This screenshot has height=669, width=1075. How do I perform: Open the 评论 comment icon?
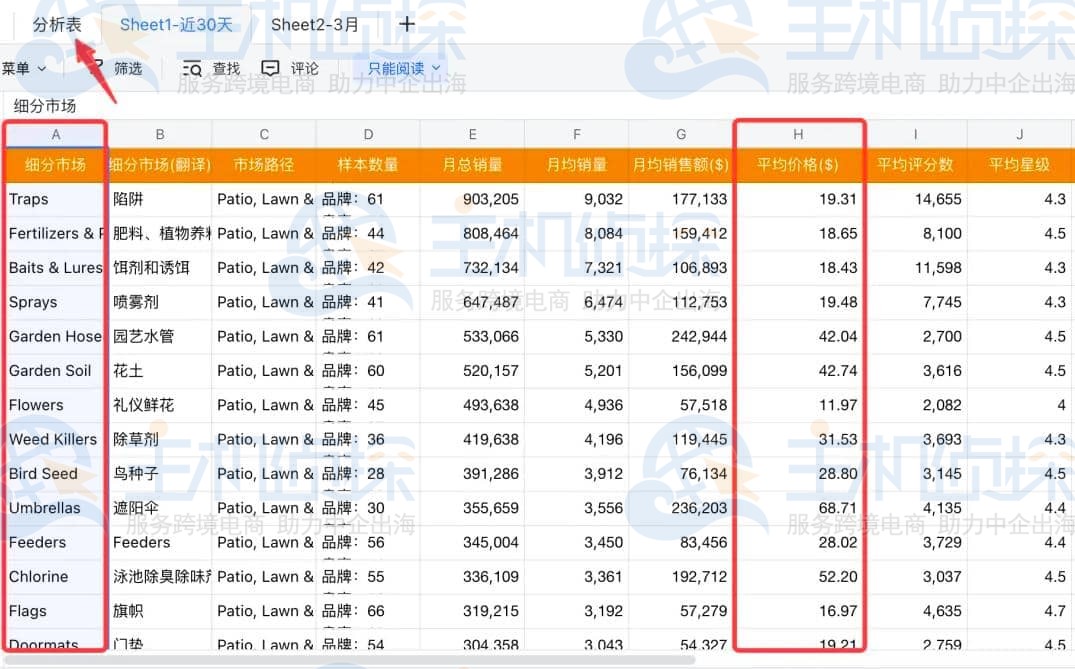[x=270, y=69]
